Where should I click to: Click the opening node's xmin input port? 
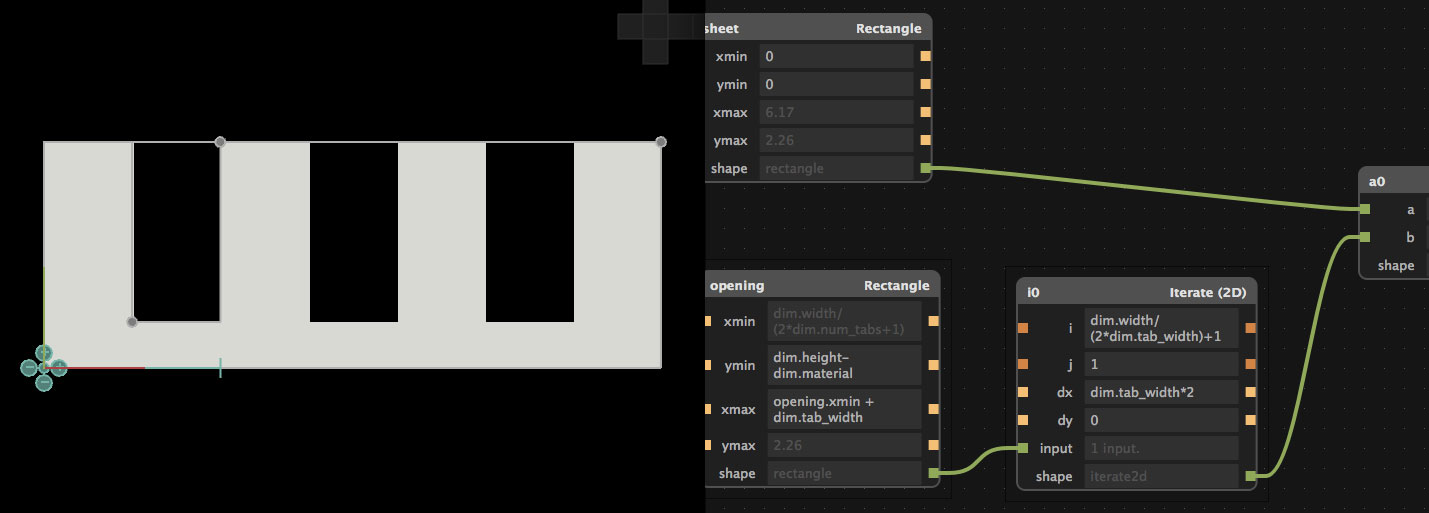click(708, 321)
